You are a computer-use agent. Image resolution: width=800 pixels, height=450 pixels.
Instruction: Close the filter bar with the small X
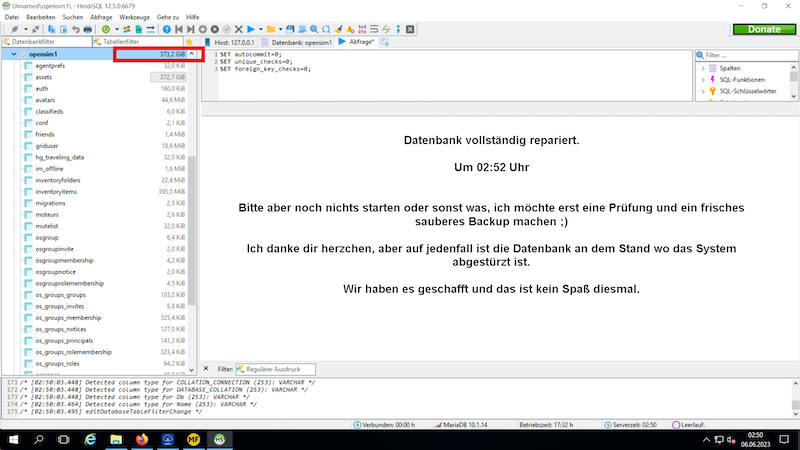[x=206, y=369]
